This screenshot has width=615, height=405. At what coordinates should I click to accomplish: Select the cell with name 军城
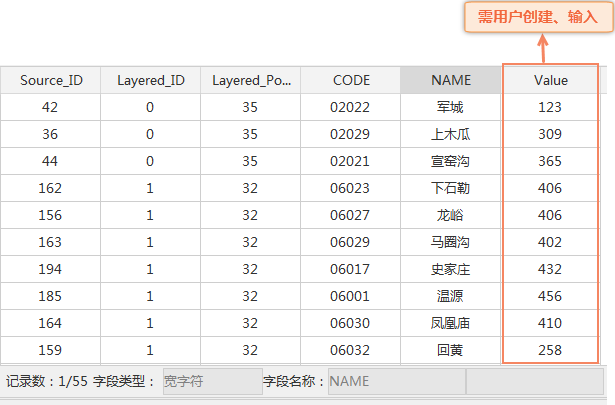click(x=450, y=107)
